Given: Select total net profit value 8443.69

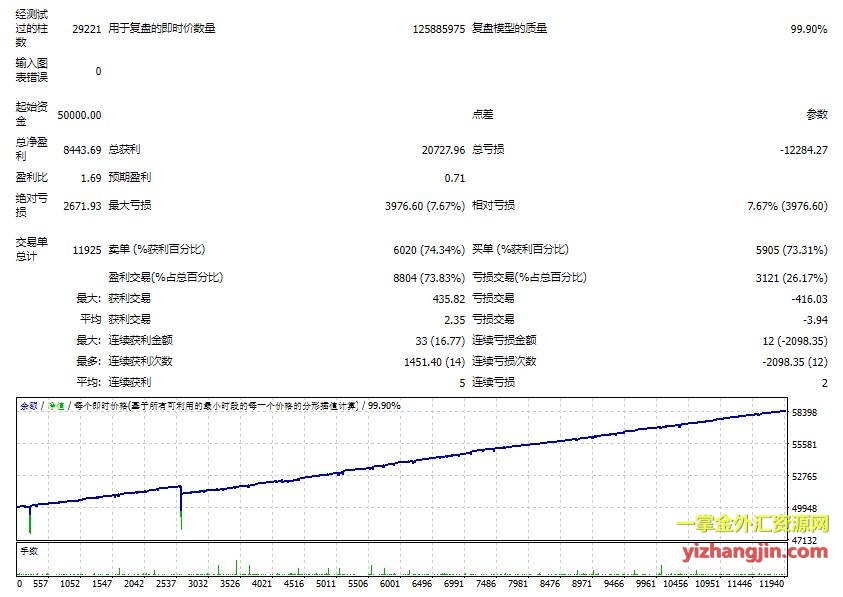Looking at the screenshot, I should tap(82, 150).
